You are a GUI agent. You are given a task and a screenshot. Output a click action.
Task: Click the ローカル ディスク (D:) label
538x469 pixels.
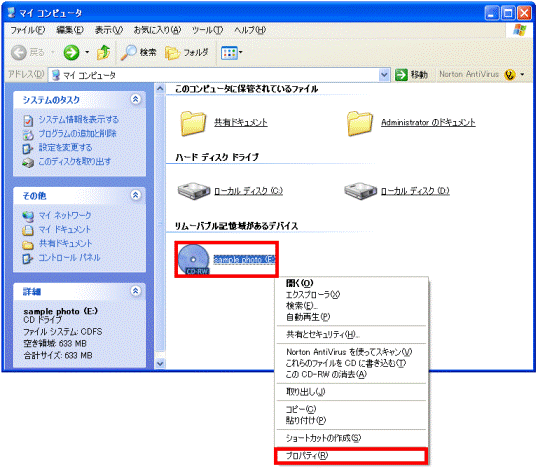tap(415, 191)
